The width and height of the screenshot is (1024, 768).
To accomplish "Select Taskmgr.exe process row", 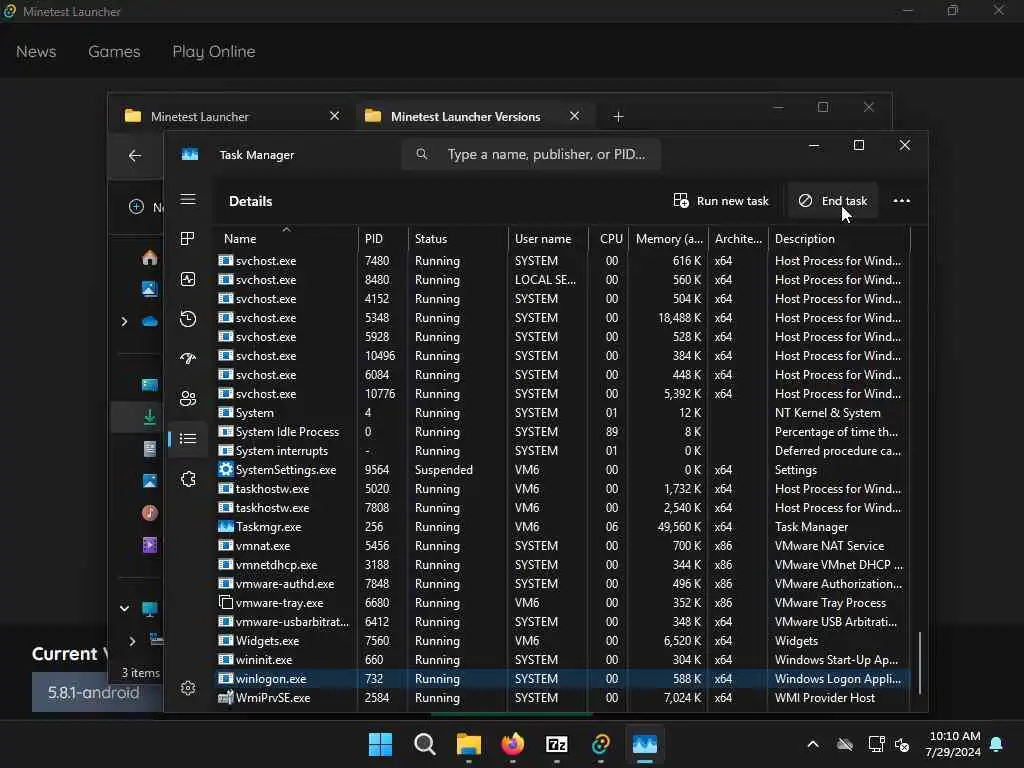I will tap(562, 526).
